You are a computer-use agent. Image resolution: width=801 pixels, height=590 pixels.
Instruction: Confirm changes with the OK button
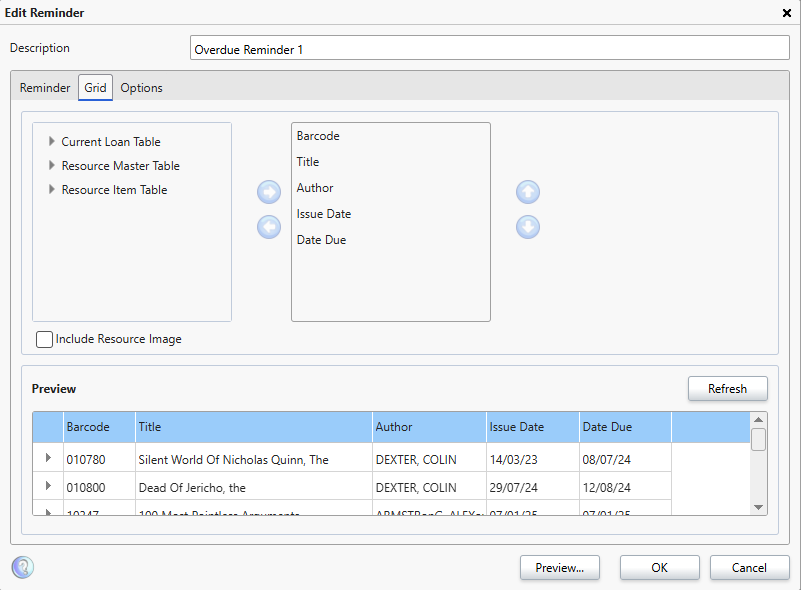pos(659,567)
